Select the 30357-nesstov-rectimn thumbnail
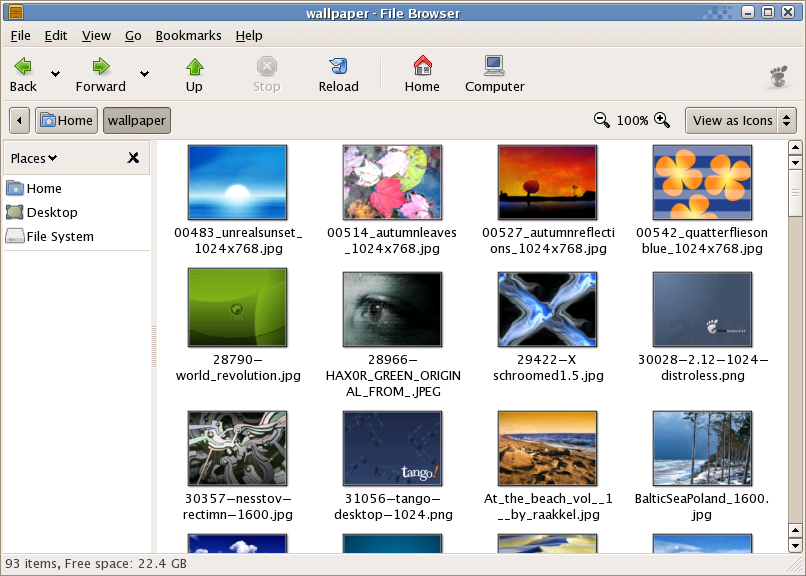Viewport: 806px width, 576px height. (237, 448)
